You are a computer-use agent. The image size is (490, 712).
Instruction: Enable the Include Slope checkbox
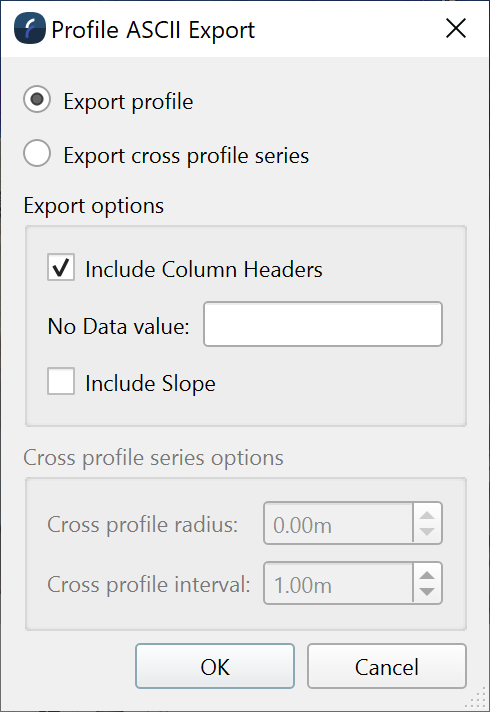(61, 381)
